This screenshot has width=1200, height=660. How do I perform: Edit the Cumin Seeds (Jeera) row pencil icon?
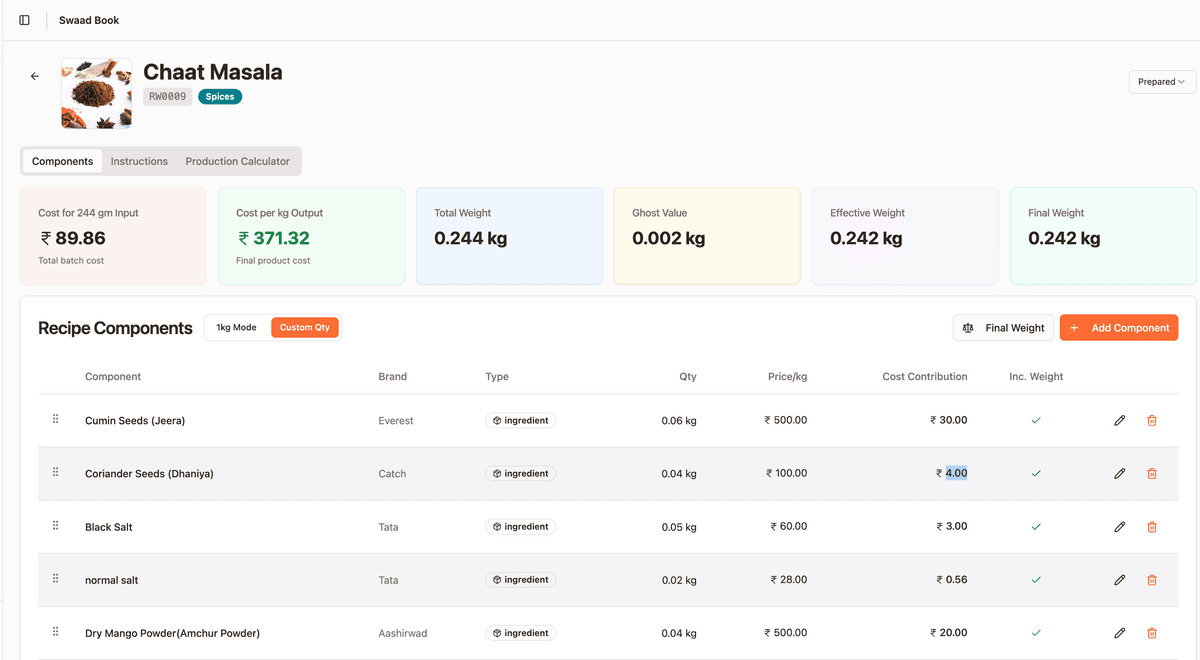pyautogui.click(x=1120, y=421)
